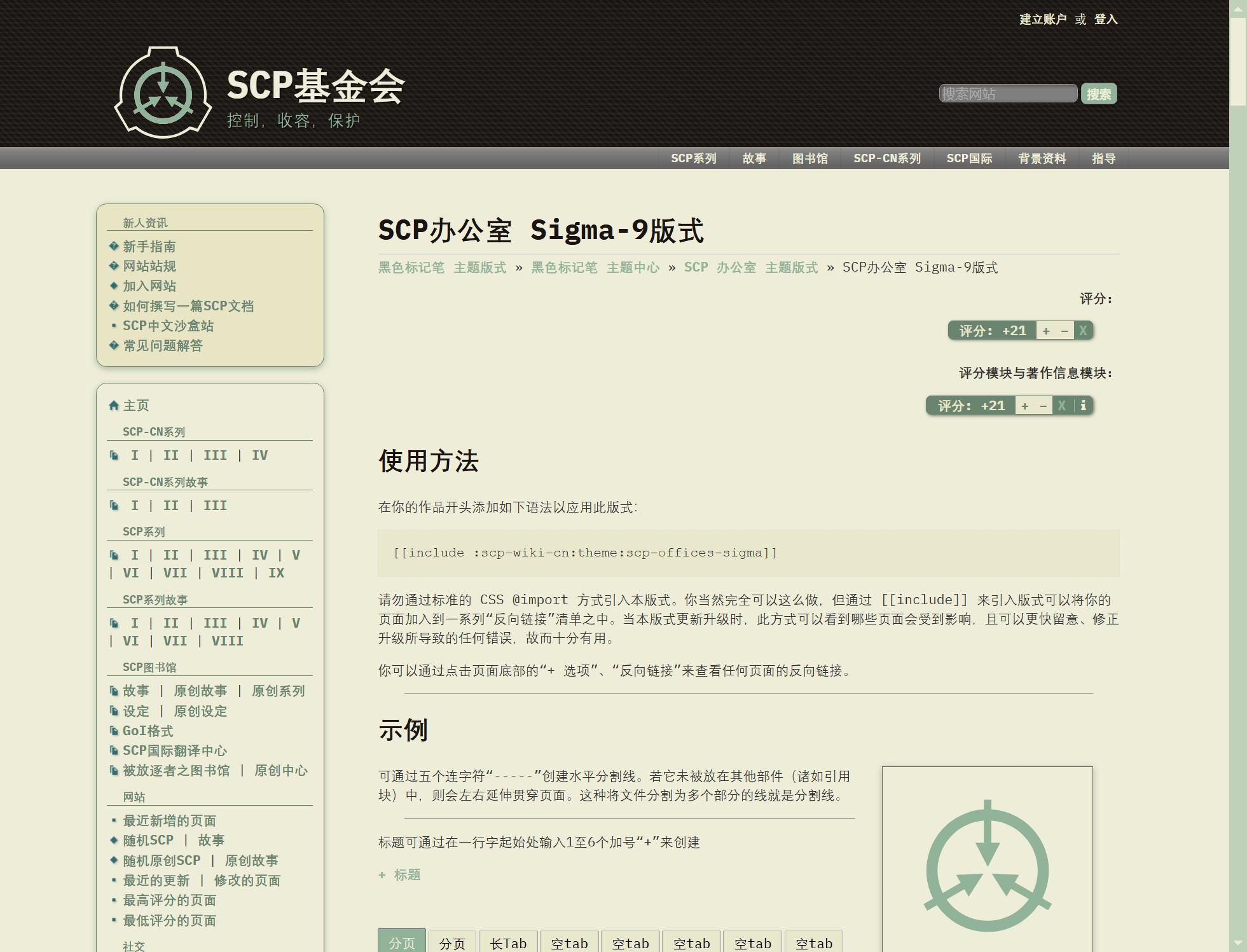This screenshot has height=952, width=1247.
Task: Open the SCP-CN系列 top navigation menu
Action: tap(886, 158)
